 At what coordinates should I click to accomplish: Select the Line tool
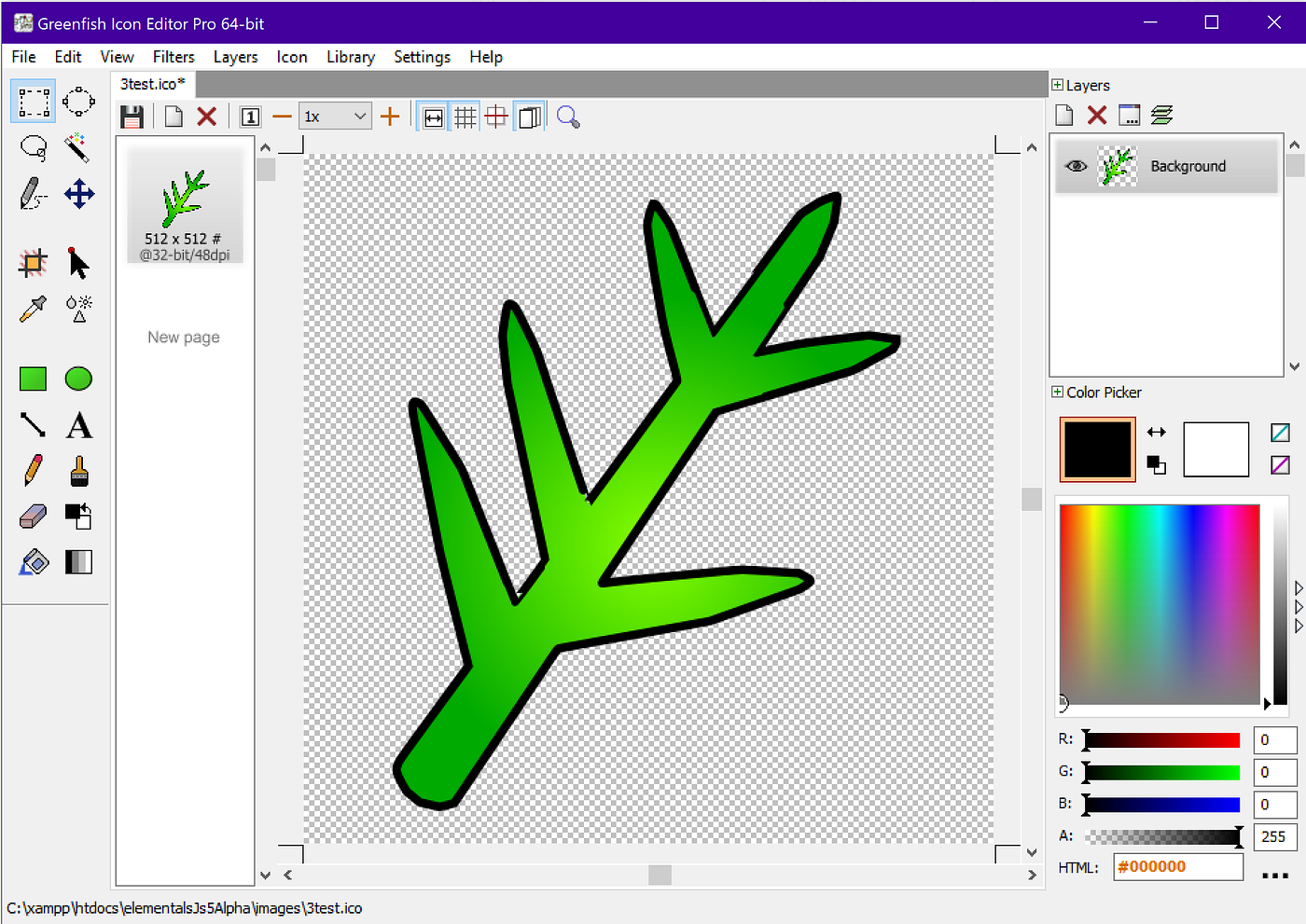(x=33, y=425)
